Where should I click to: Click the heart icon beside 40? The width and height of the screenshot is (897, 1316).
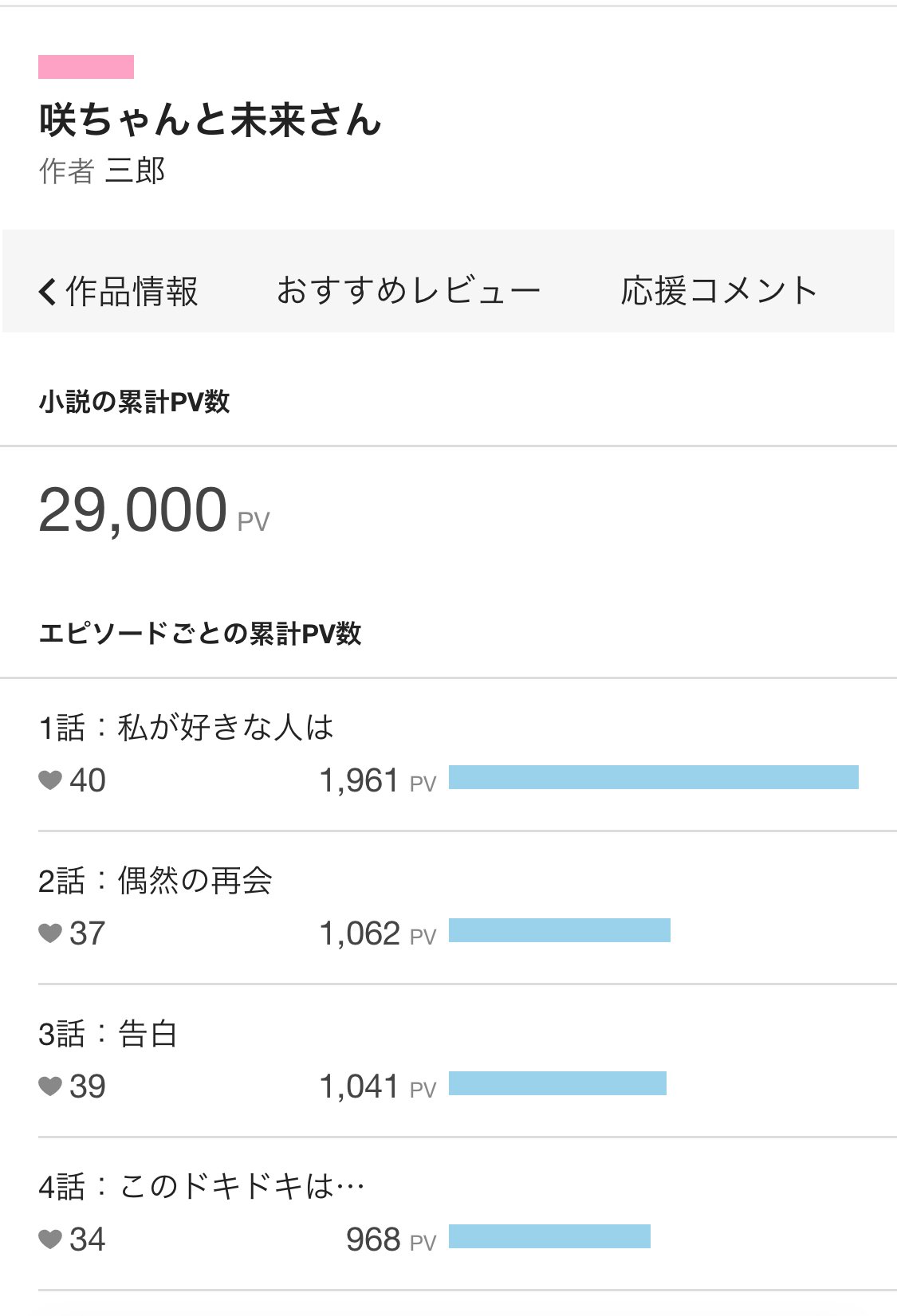(x=50, y=780)
